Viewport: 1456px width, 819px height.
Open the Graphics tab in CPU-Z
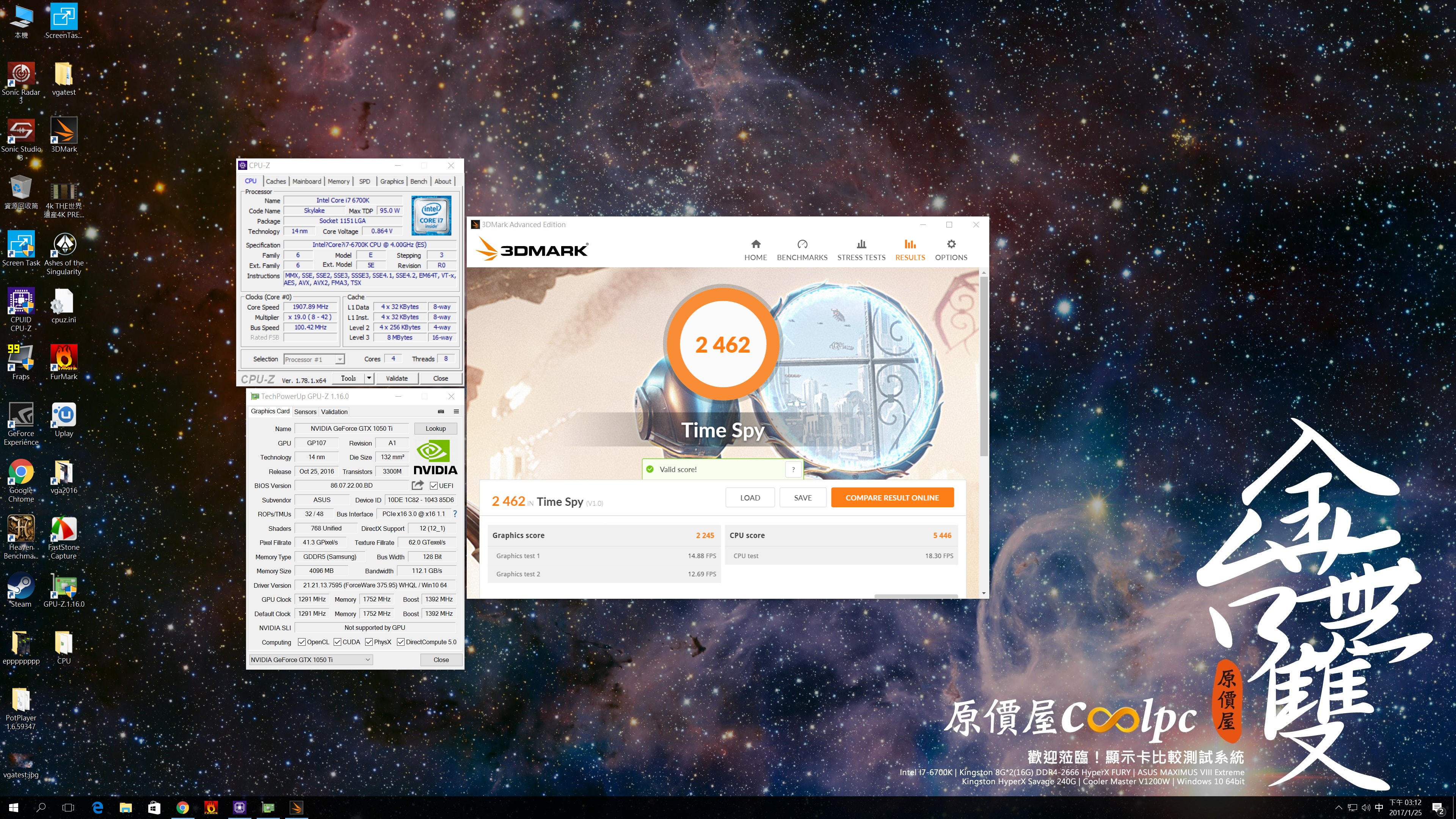[x=392, y=182]
